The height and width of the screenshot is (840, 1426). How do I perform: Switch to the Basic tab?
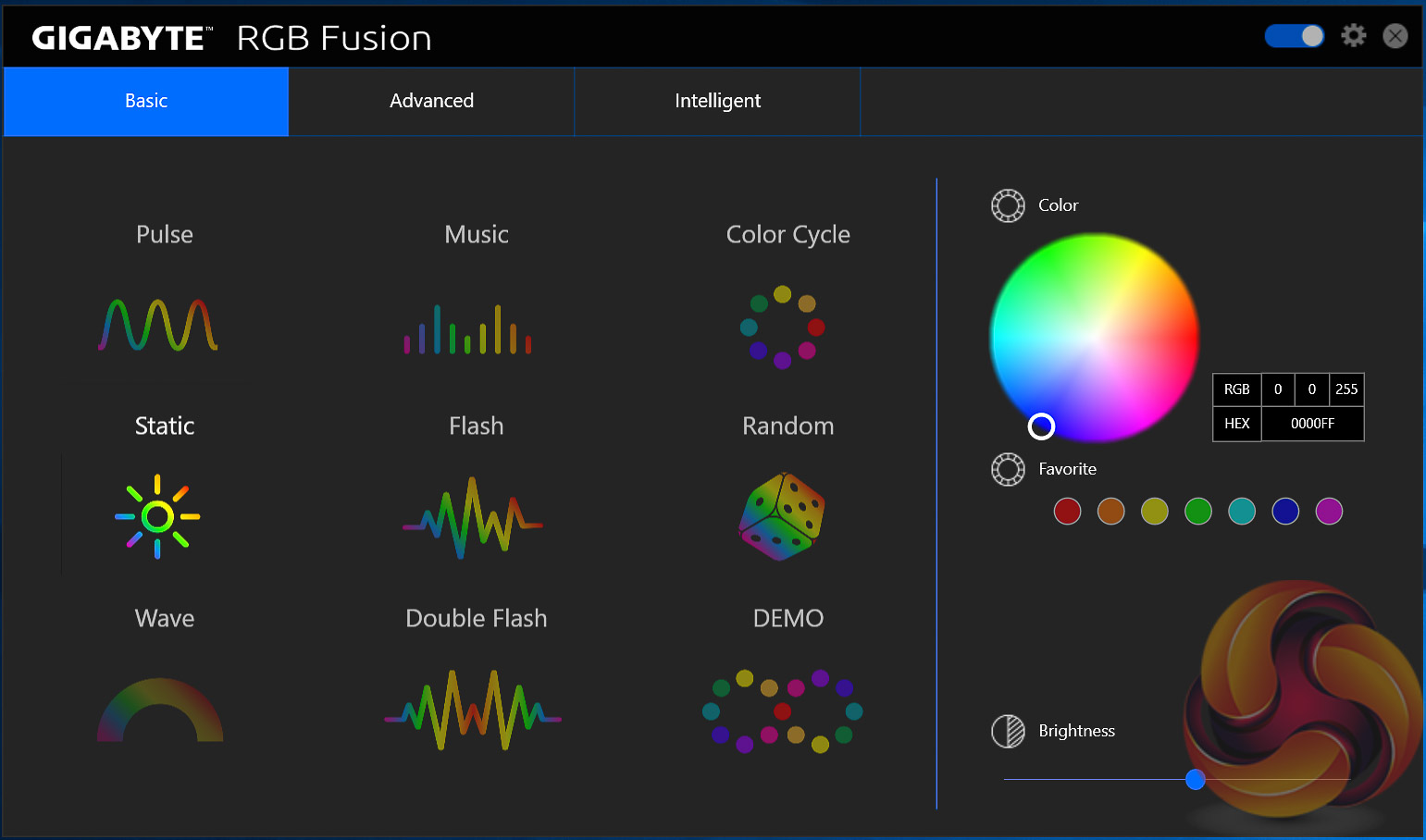tap(146, 101)
